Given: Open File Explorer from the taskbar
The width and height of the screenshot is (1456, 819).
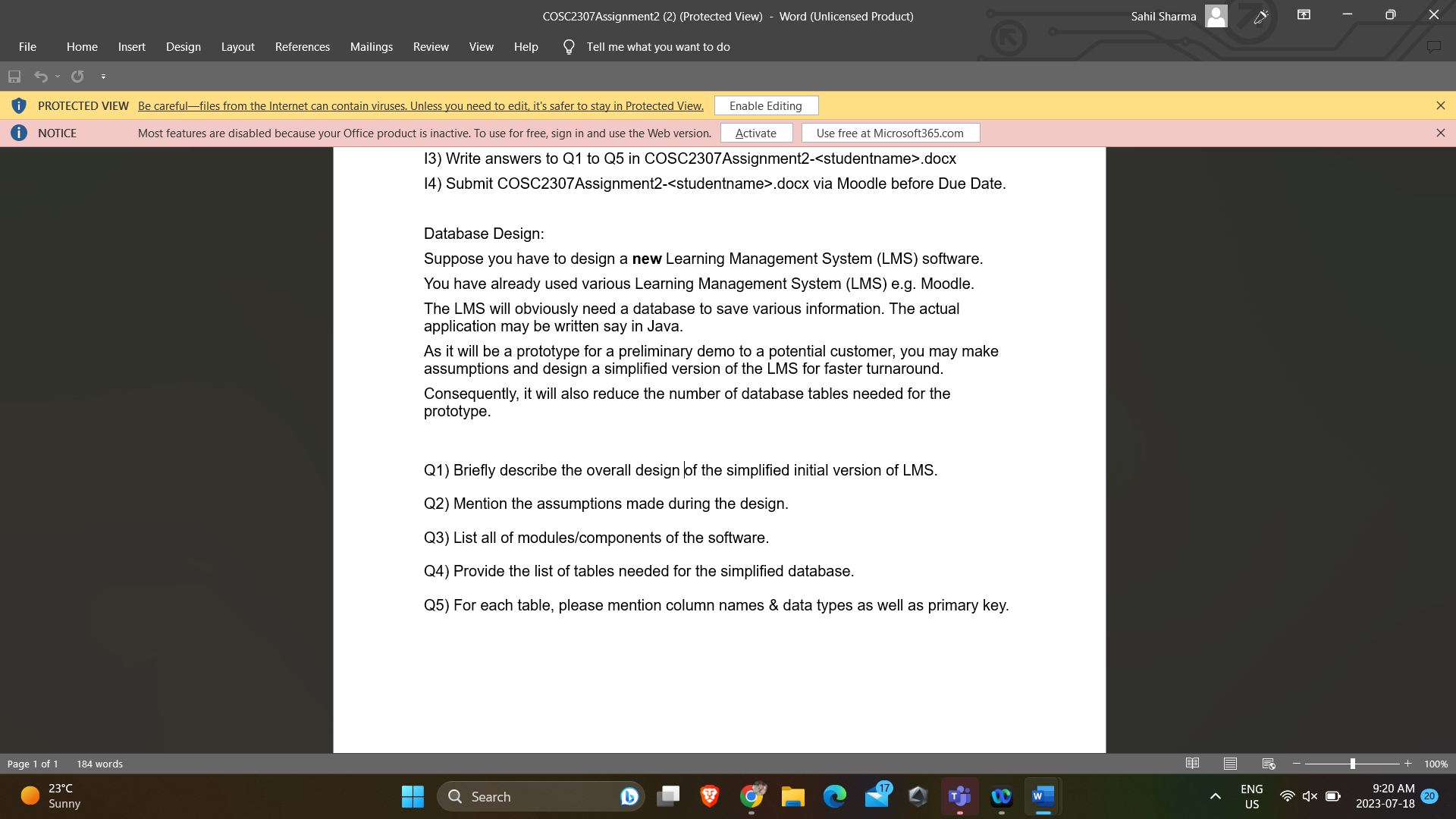Looking at the screenshot, I should [x=793, y=796].
